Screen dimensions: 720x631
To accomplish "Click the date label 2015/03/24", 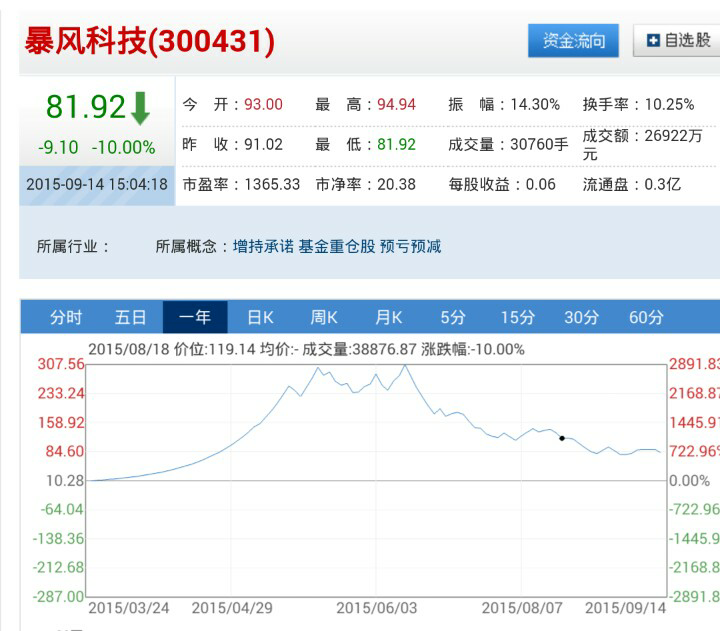I will (129, 608).
